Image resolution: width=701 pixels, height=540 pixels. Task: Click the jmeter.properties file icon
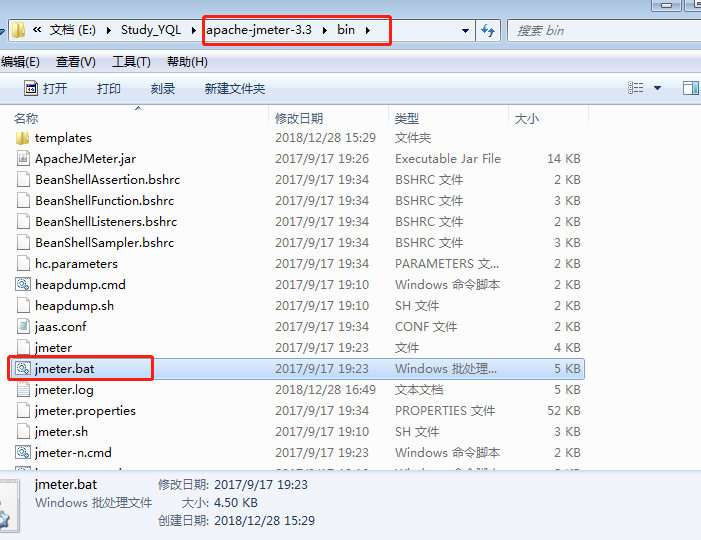coord(23,411)
